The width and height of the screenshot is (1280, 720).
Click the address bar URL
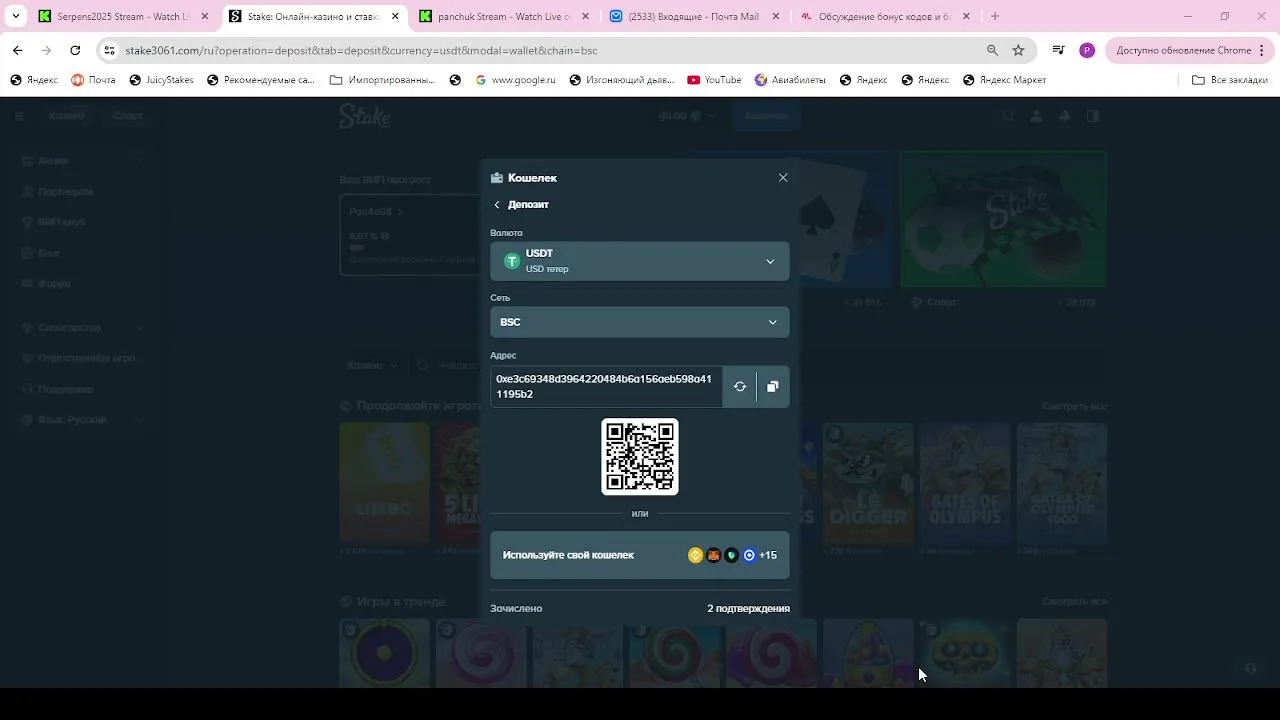pos(361,50)
